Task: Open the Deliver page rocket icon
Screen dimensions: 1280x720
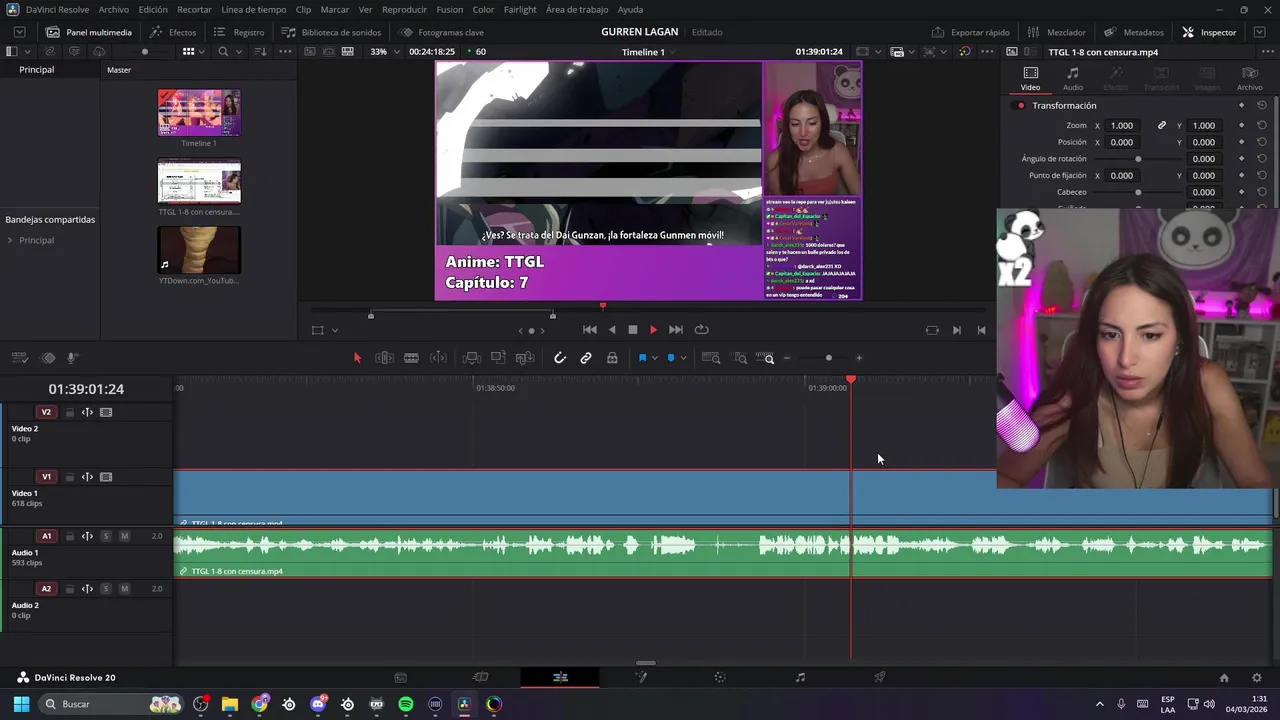Action: (x=880, y=677)
